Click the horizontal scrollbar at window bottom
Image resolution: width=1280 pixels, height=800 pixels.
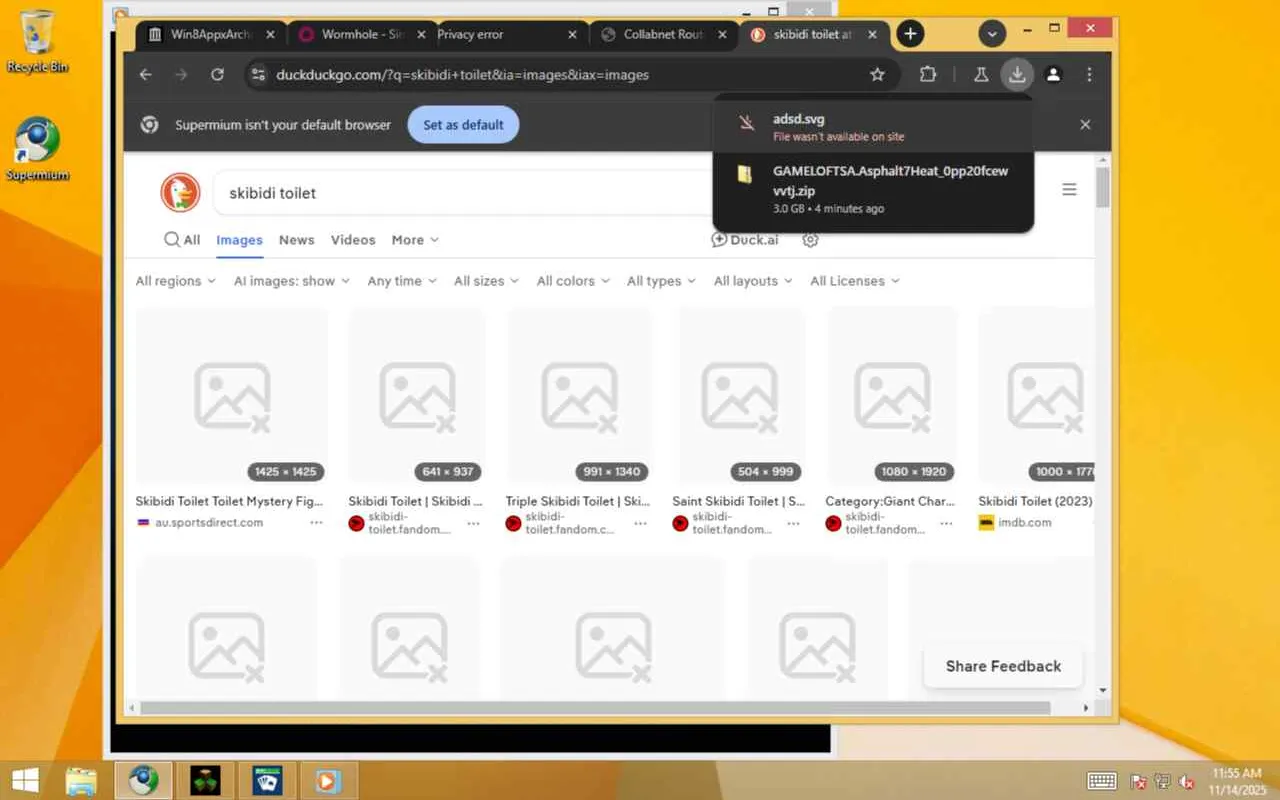(595, 708)
